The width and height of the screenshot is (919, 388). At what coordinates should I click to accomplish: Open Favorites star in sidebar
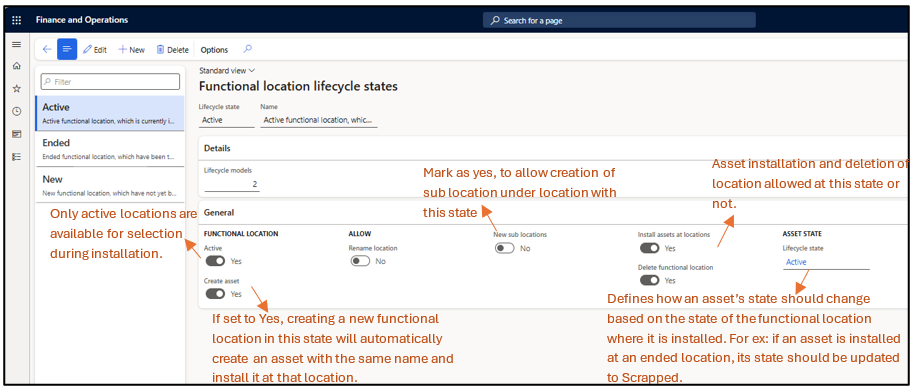[x=16, y=89]
